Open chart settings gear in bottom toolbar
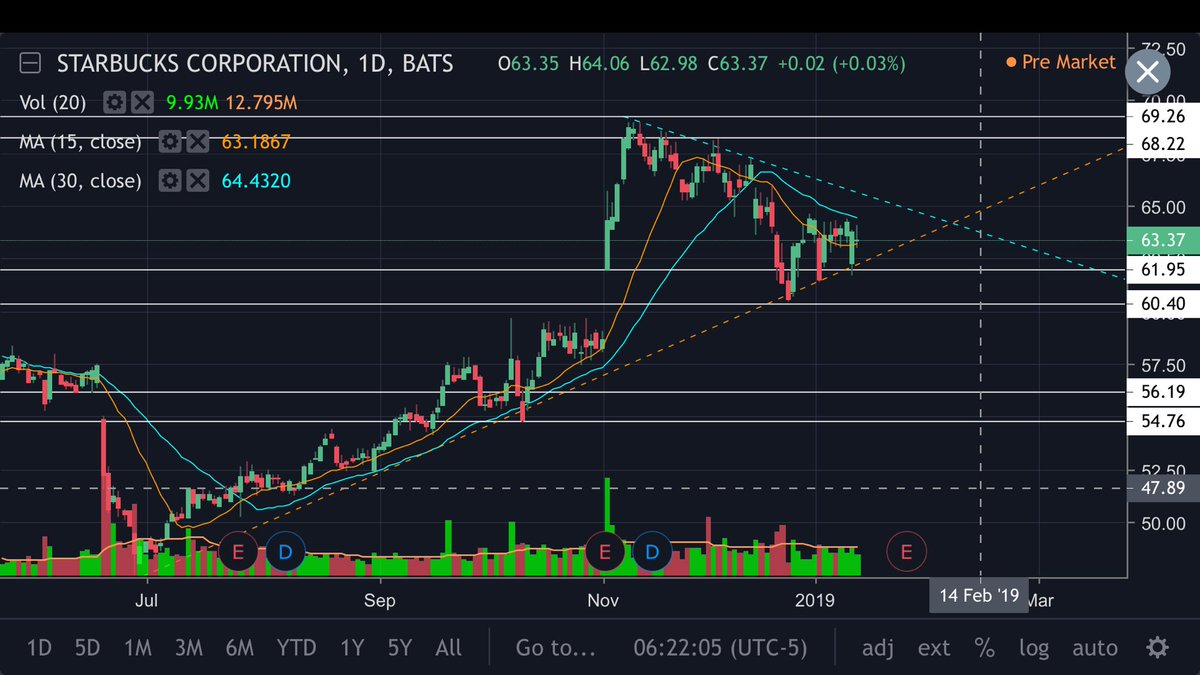1200x675 pixels. 1157,648
